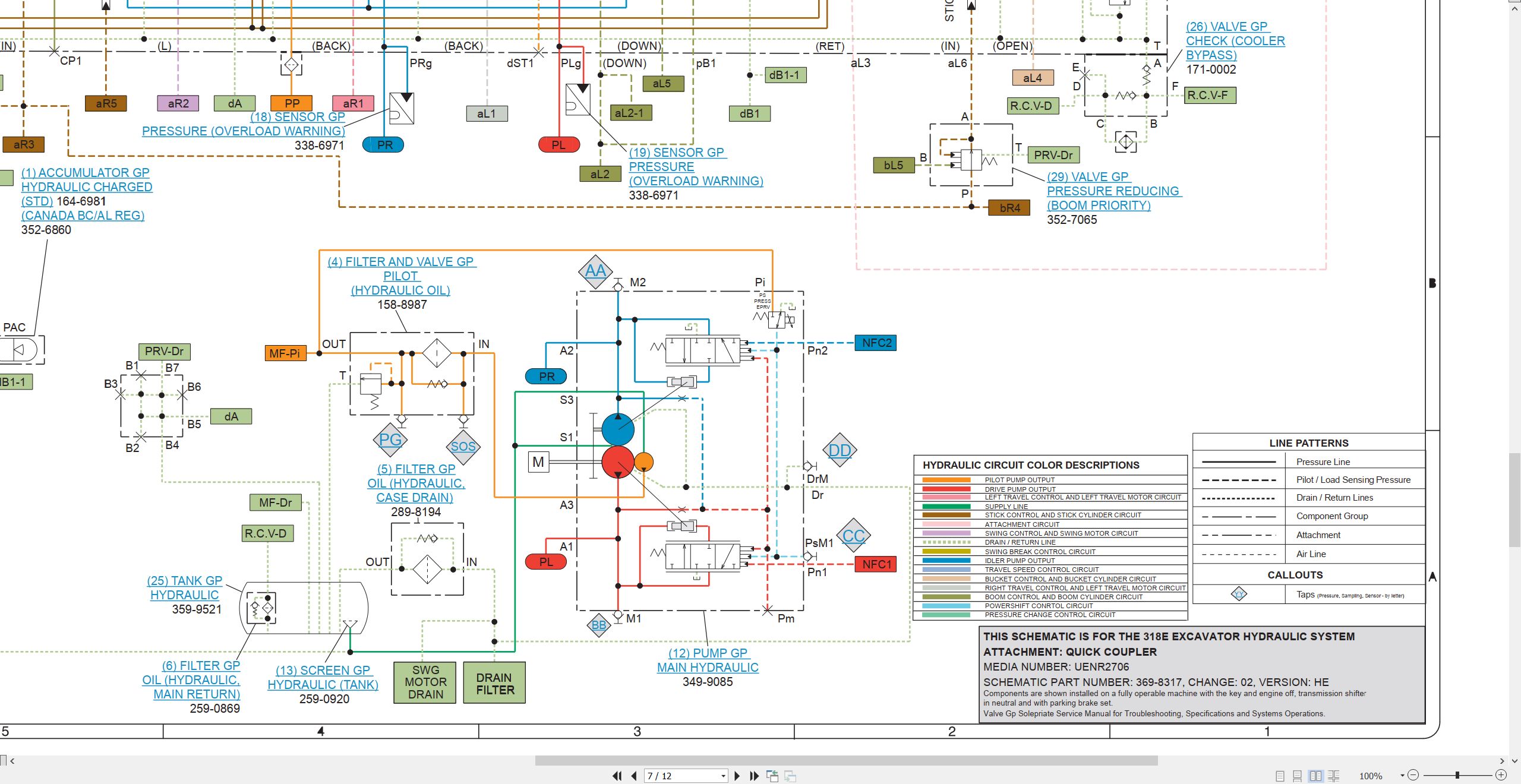
Task: Go to the previous page
Action: pos(634,776)
